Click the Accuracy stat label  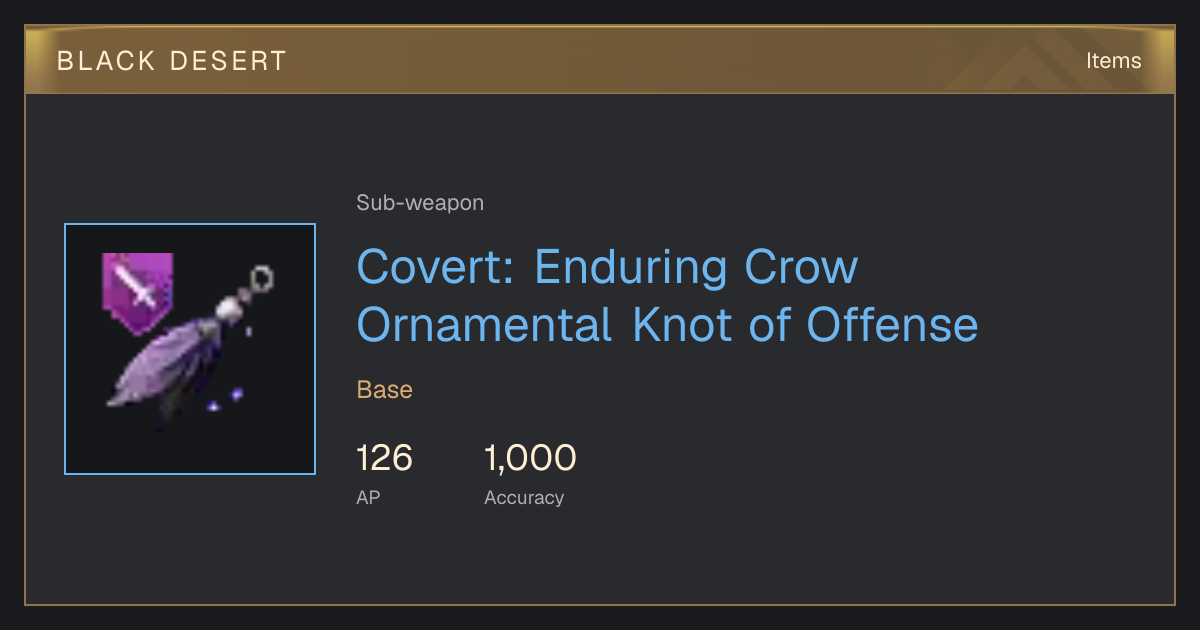524,497
